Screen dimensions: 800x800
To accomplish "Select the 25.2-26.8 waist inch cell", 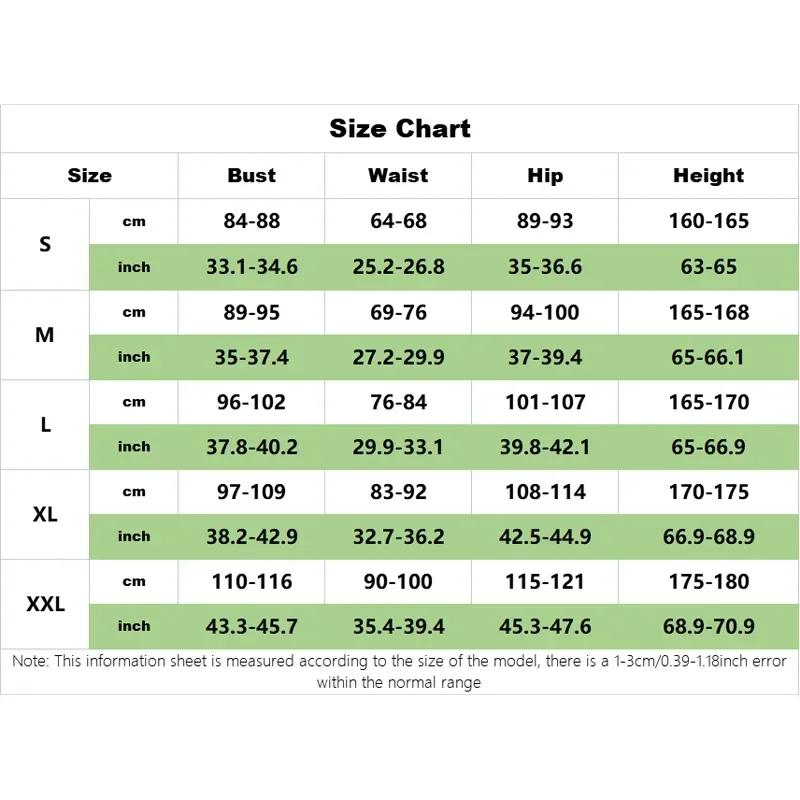I will tap(398, 267).
